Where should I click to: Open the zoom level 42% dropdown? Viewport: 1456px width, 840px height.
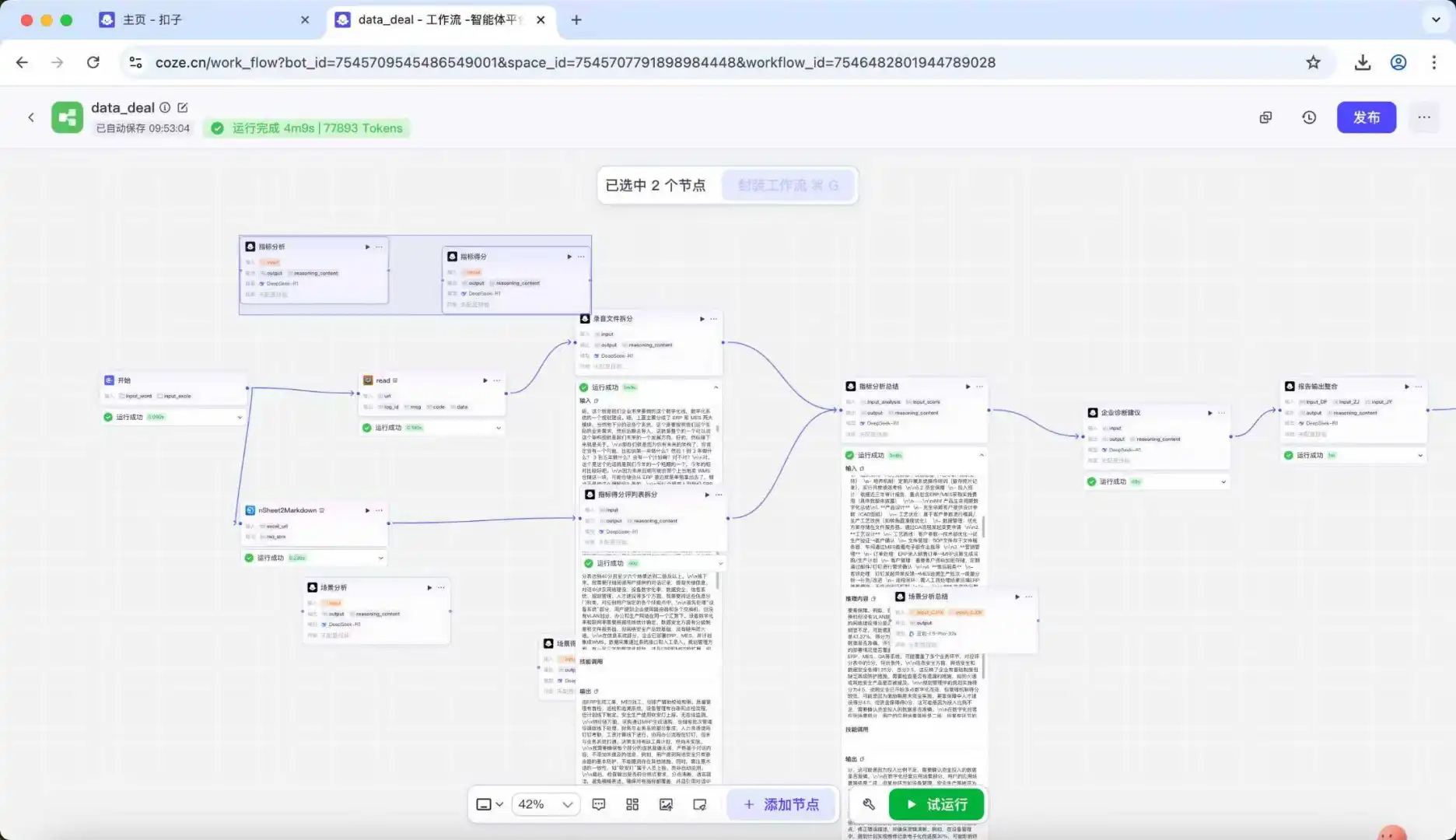click(545, 804)
